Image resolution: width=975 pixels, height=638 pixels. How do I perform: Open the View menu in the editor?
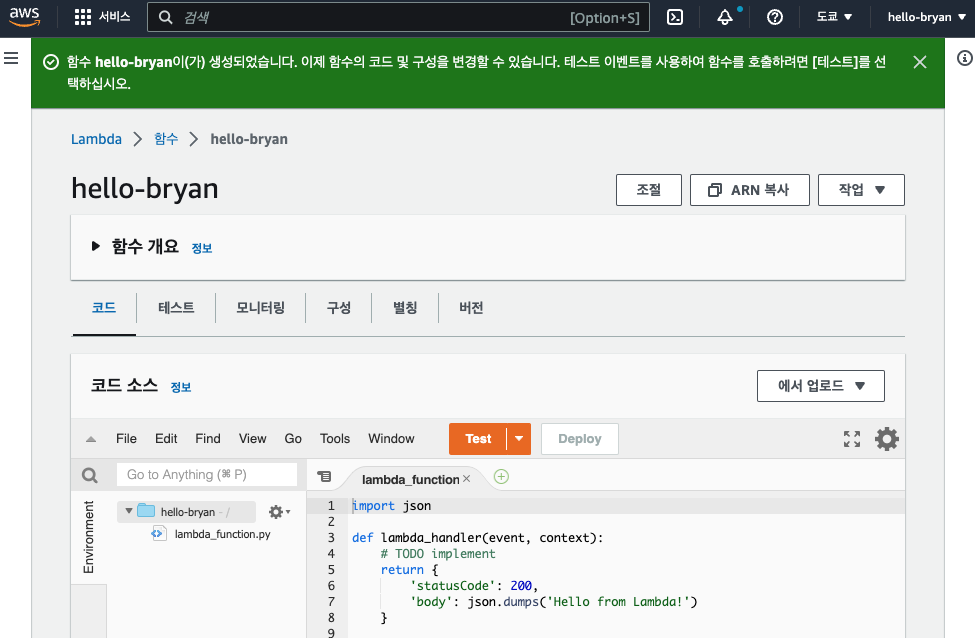[x=252, y=439]
